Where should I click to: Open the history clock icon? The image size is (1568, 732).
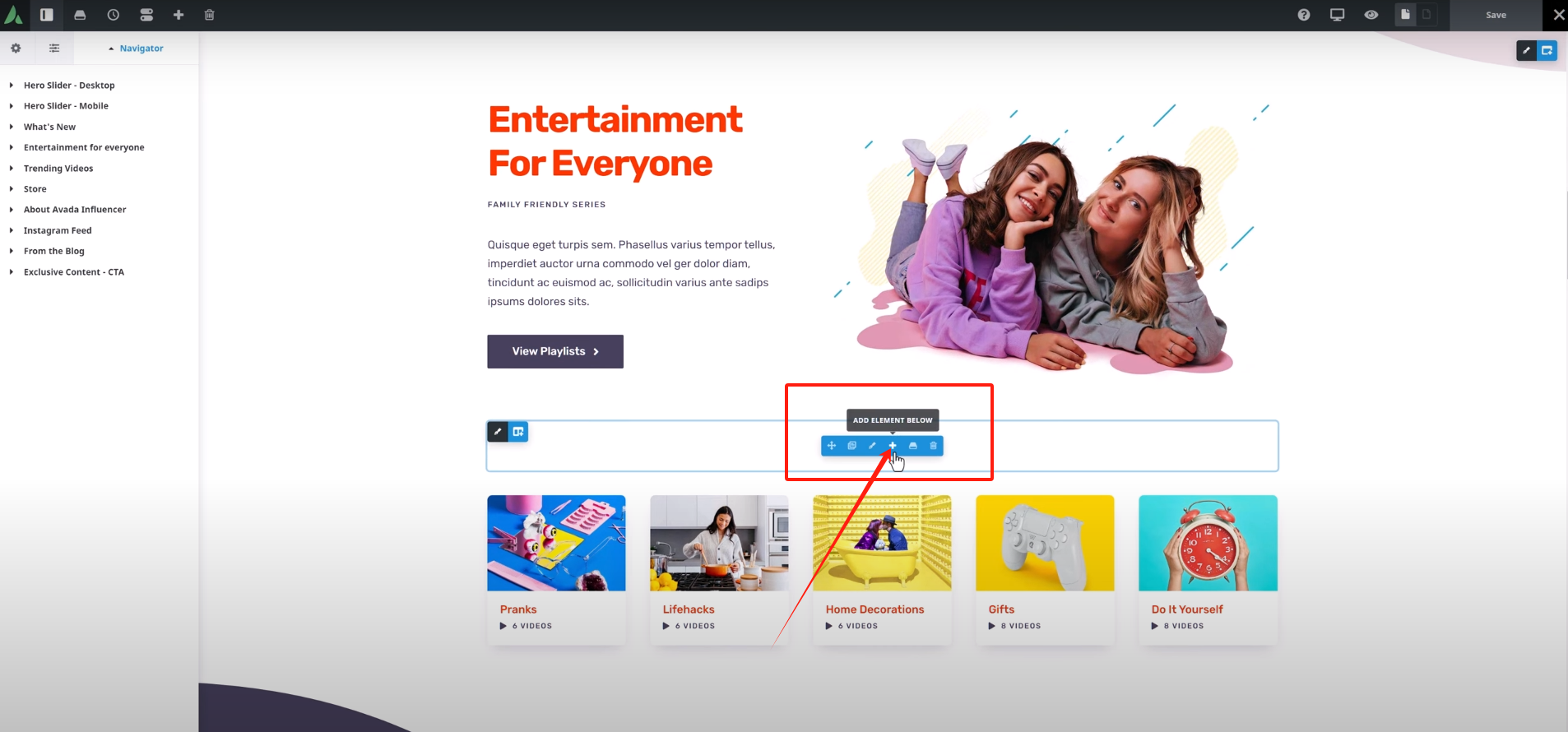click(x=114, y=15)
